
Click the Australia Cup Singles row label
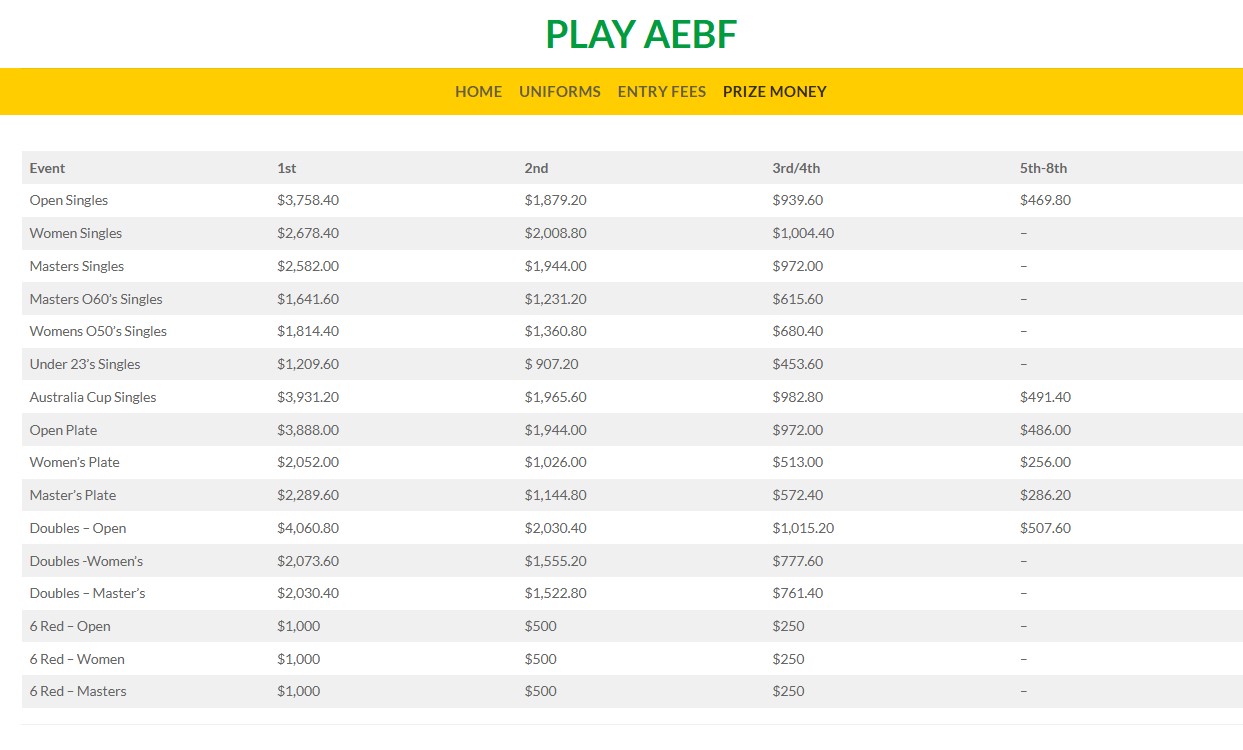click(93, 397)
